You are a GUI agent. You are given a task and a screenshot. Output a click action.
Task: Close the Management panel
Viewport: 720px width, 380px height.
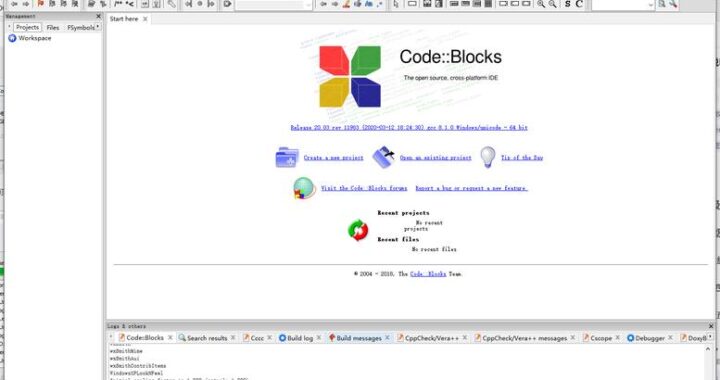(98, 16)
